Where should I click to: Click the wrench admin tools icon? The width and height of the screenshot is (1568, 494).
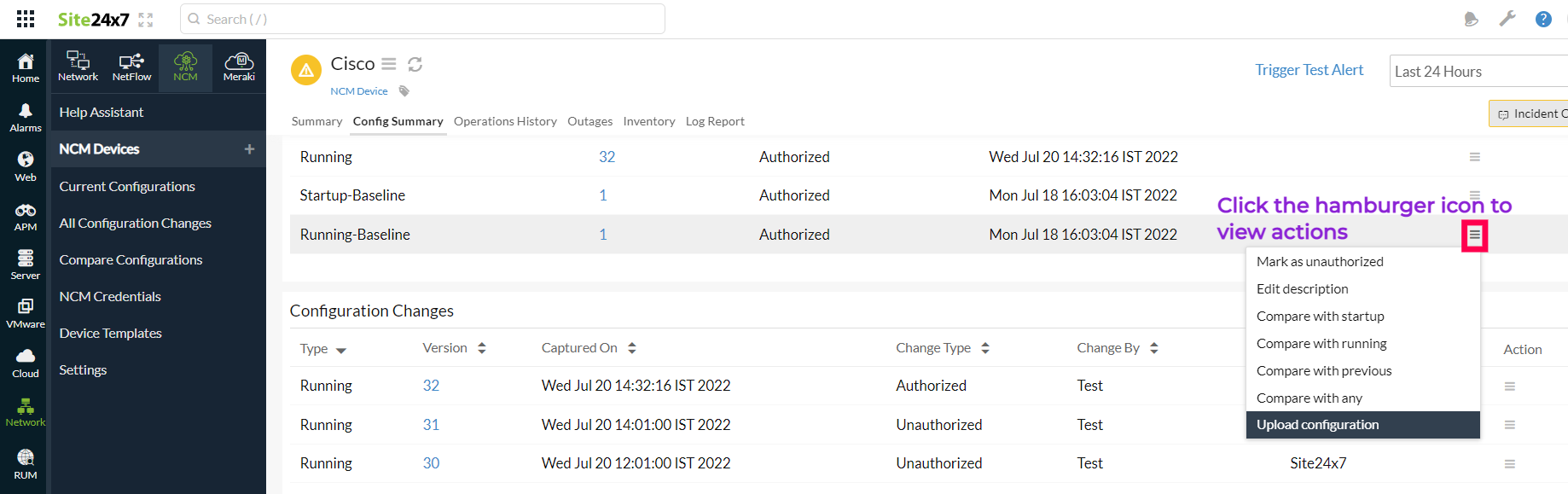1507,19
